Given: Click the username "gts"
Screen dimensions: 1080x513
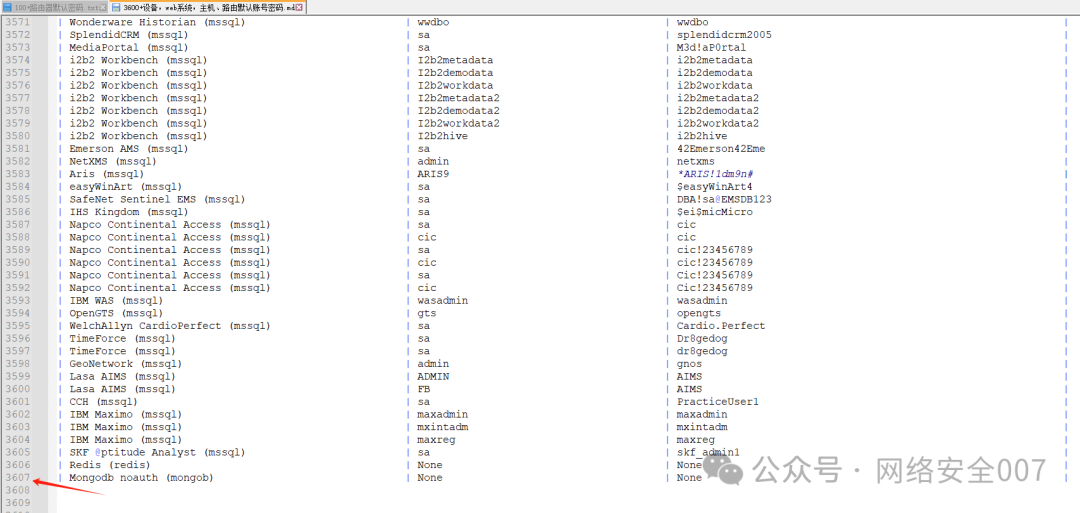Looking at the screenshot, I should click(x=427, y=313).
